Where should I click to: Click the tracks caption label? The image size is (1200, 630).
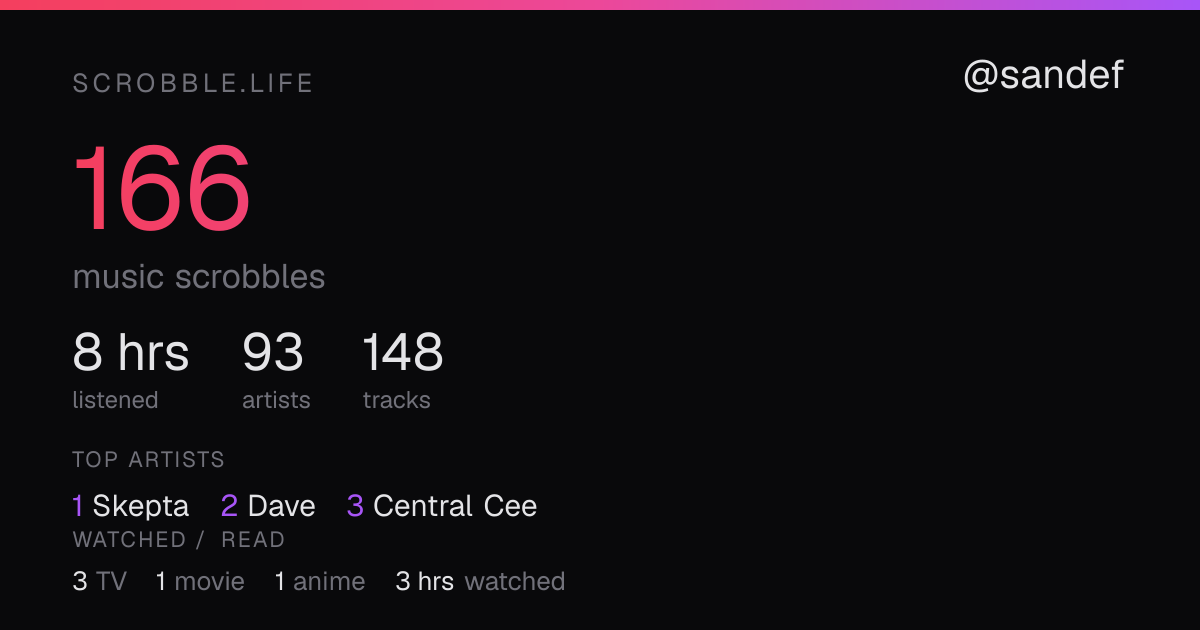click(397, 400)
